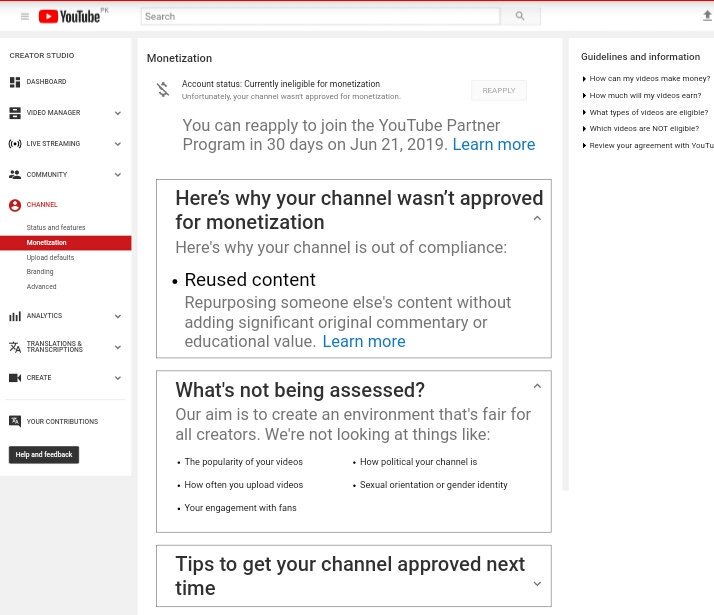Open 'What types of videos are eligible?'
This screenshot has height=615, width=714.
pyautogui.click(x=649, y=112)
